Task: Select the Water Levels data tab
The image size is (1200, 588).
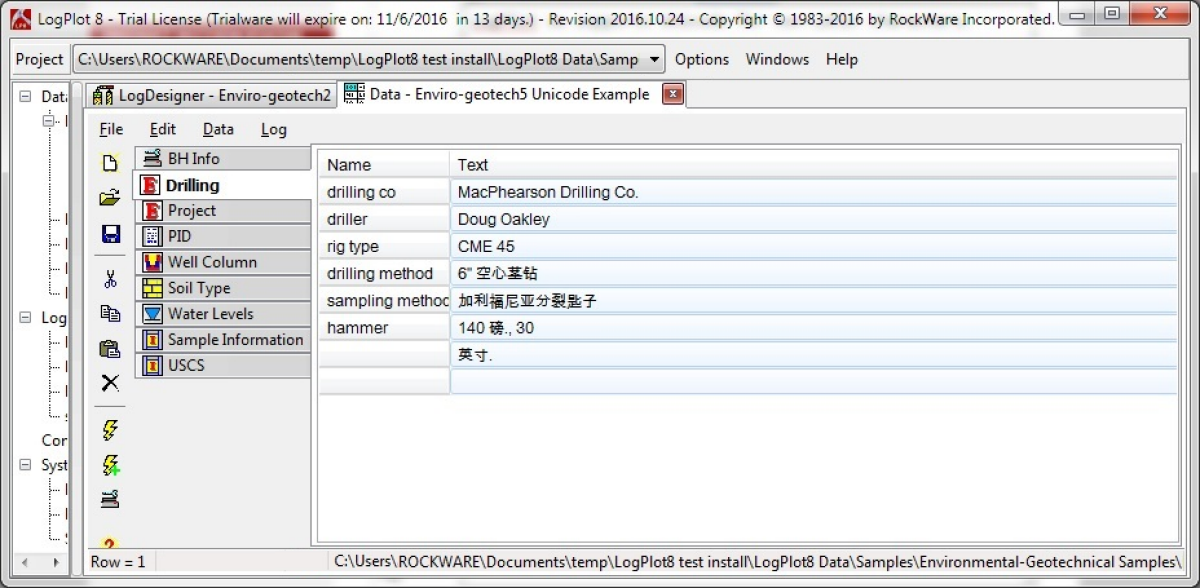Action: (x=212, y=314)
